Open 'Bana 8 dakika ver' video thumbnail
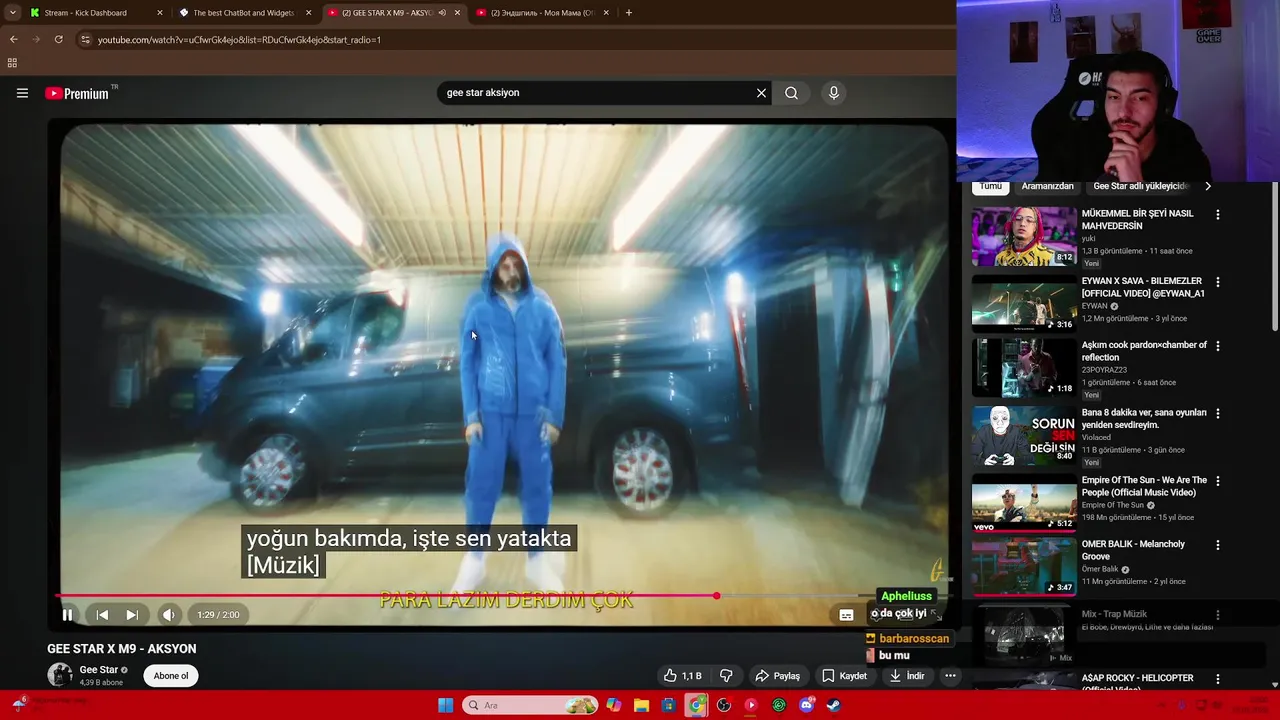This screenshot has width=1280, height=720. pos(1024,435)
